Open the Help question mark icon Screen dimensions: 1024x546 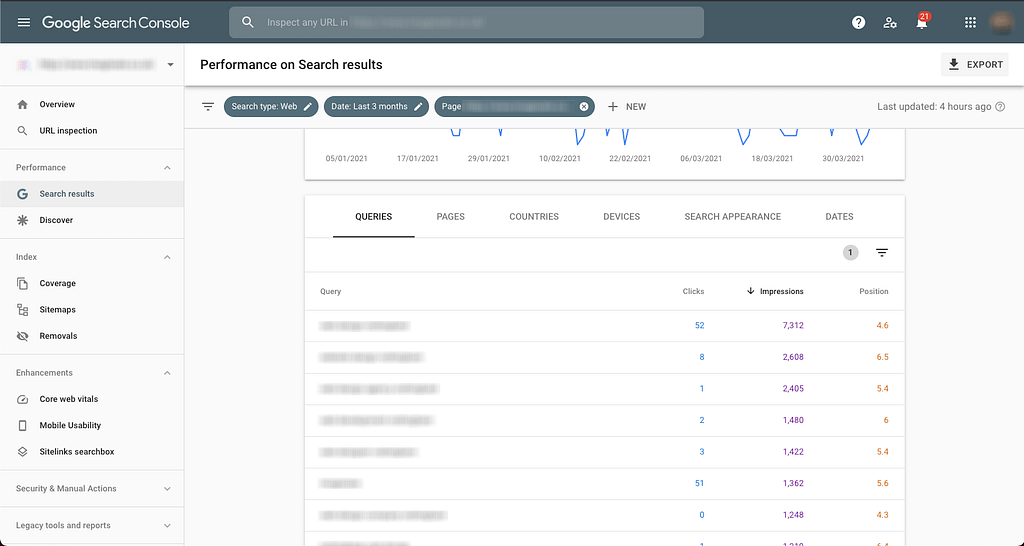click(x=858, y=23)
